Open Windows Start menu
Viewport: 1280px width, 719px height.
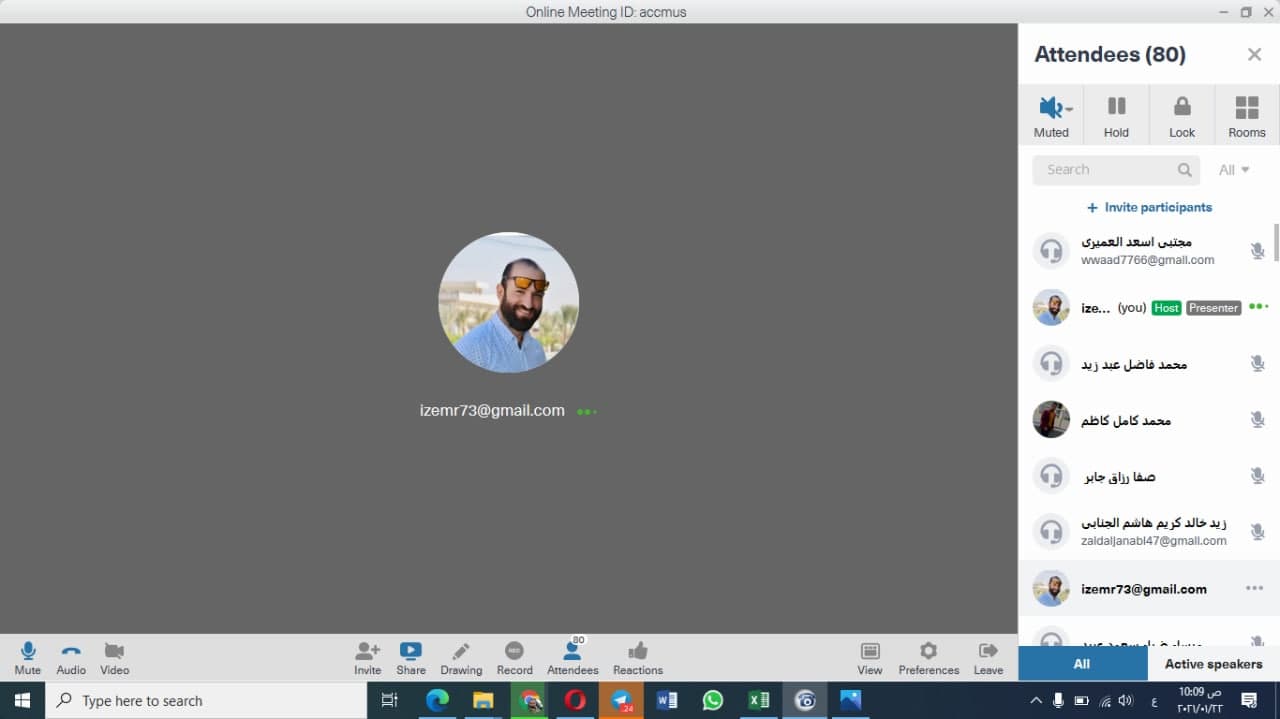coord(22,700)
